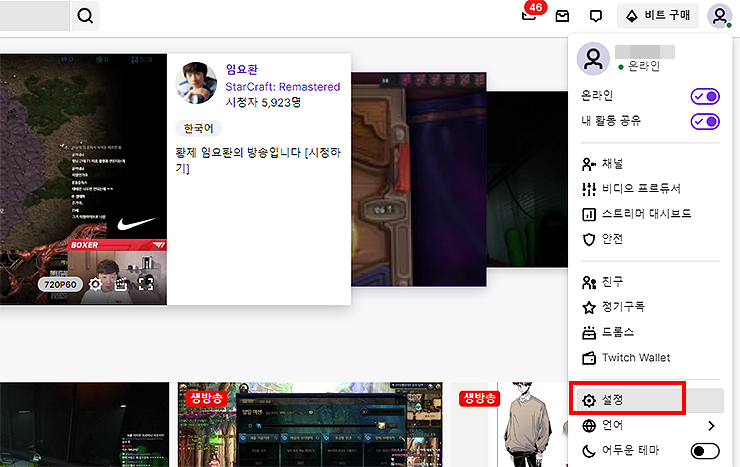Click the top-right profile avatar icon
Image resolution: width=740 pixels, height=467 pixels.
coord(719,16)
